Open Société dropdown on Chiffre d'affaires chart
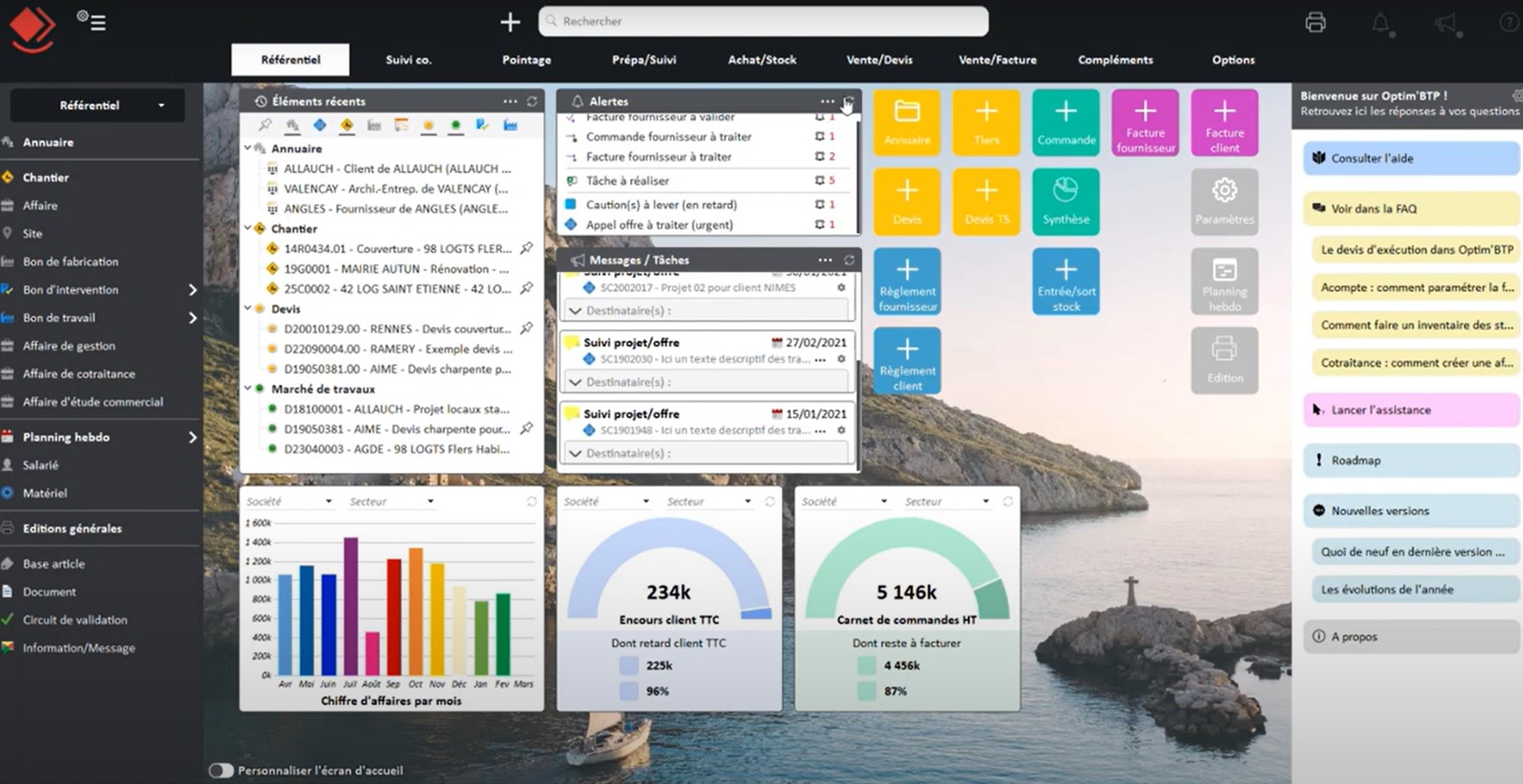Image resolution: width=1523 pixels, height=784 pixels. pyautogui.click(x=290, y=501)
